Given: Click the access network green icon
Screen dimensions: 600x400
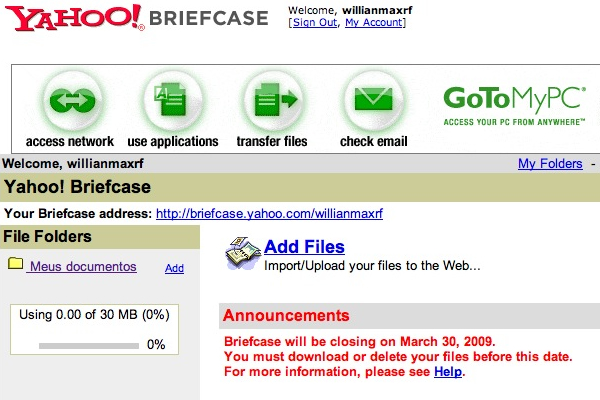Looking at the screenshot, I should click(69, 101).
